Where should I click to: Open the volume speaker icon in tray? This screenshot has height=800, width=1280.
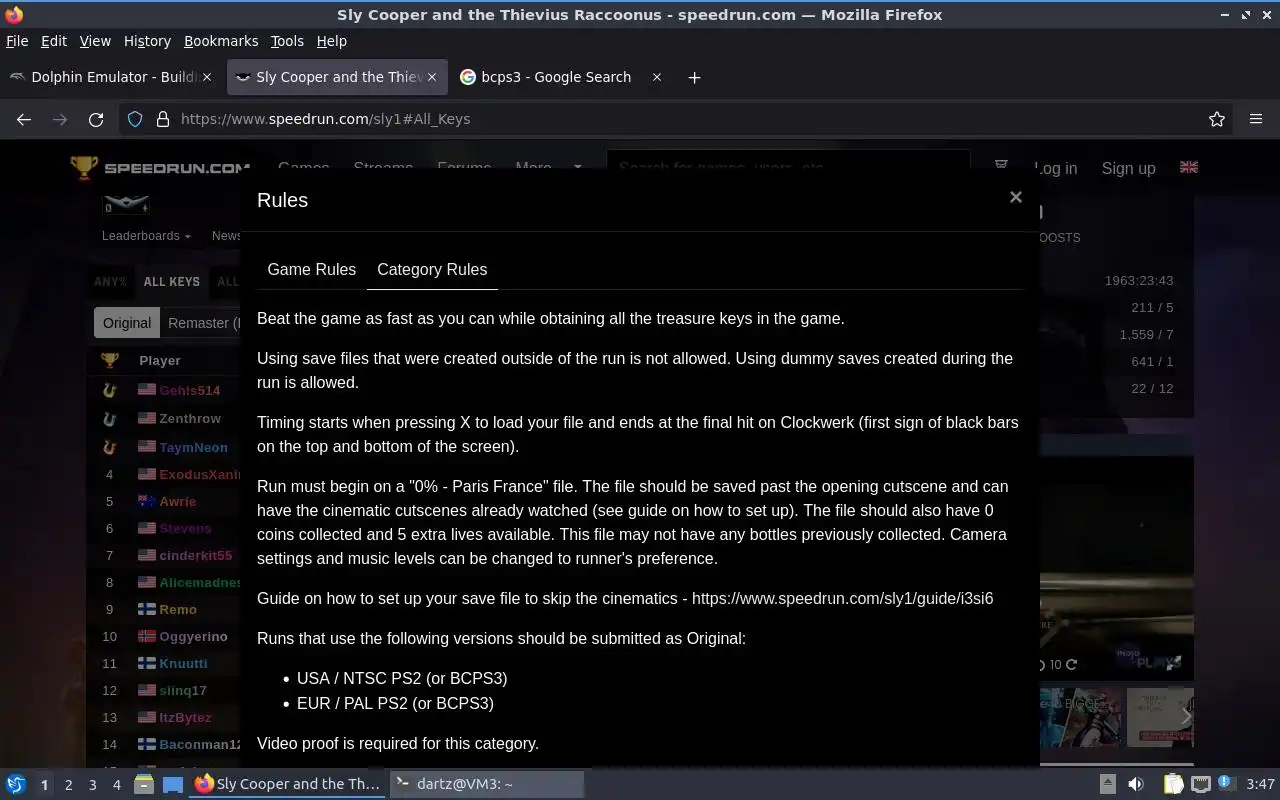(1136, 784)
